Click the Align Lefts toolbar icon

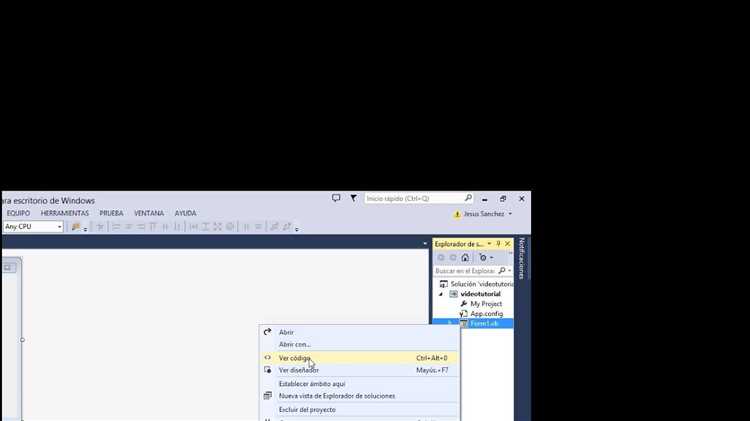click(116, 227)
